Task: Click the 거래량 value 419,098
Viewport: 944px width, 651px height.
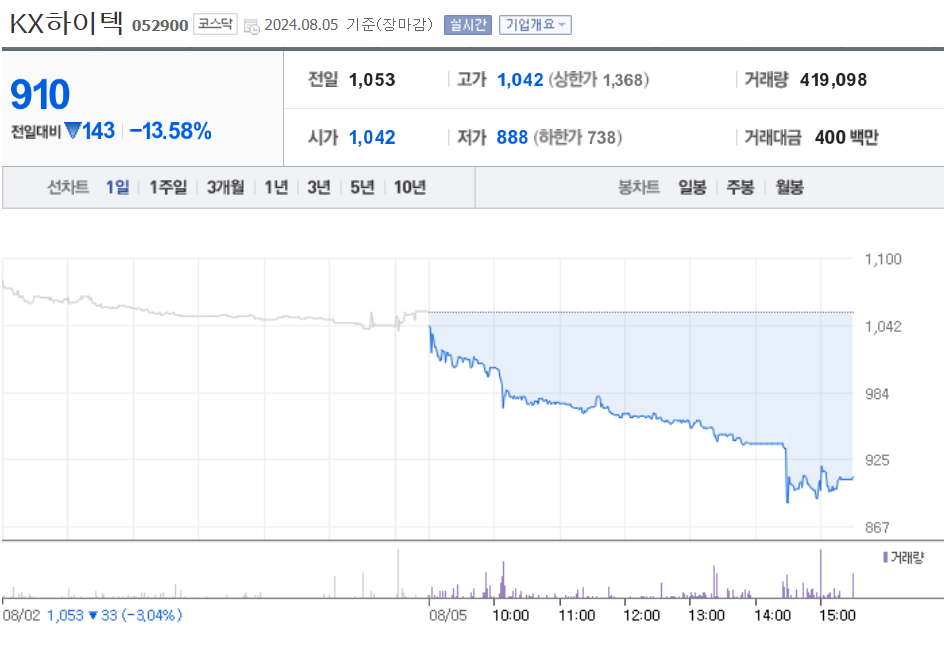Action: tap(833, 79)
